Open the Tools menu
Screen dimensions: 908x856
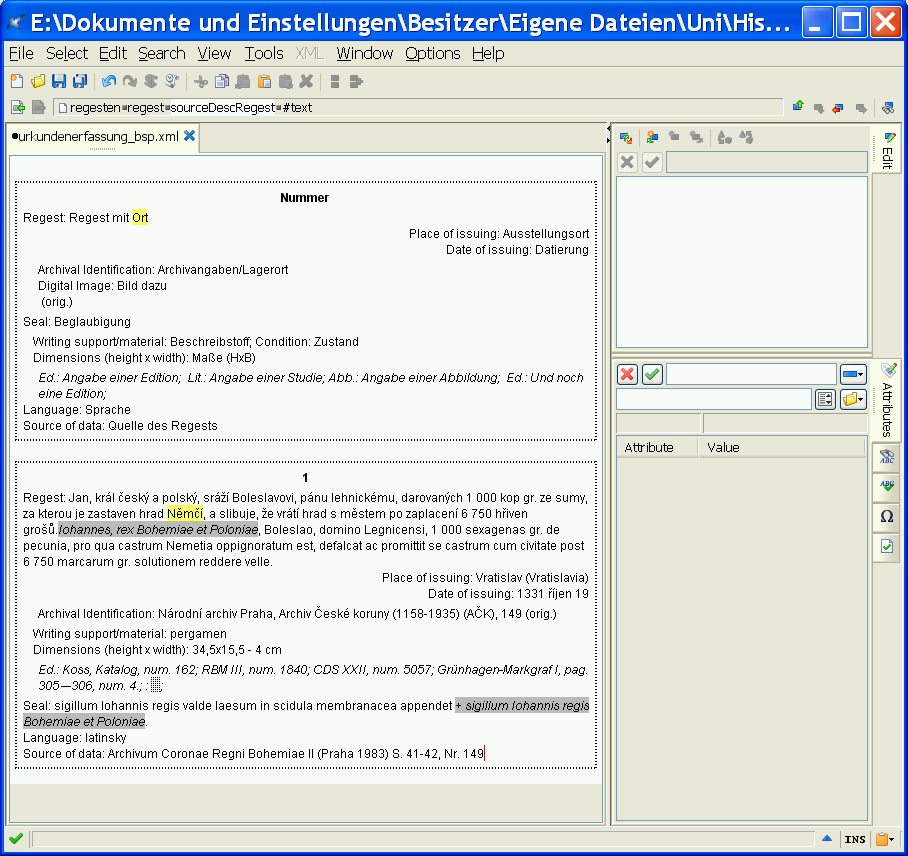point(264,53)
